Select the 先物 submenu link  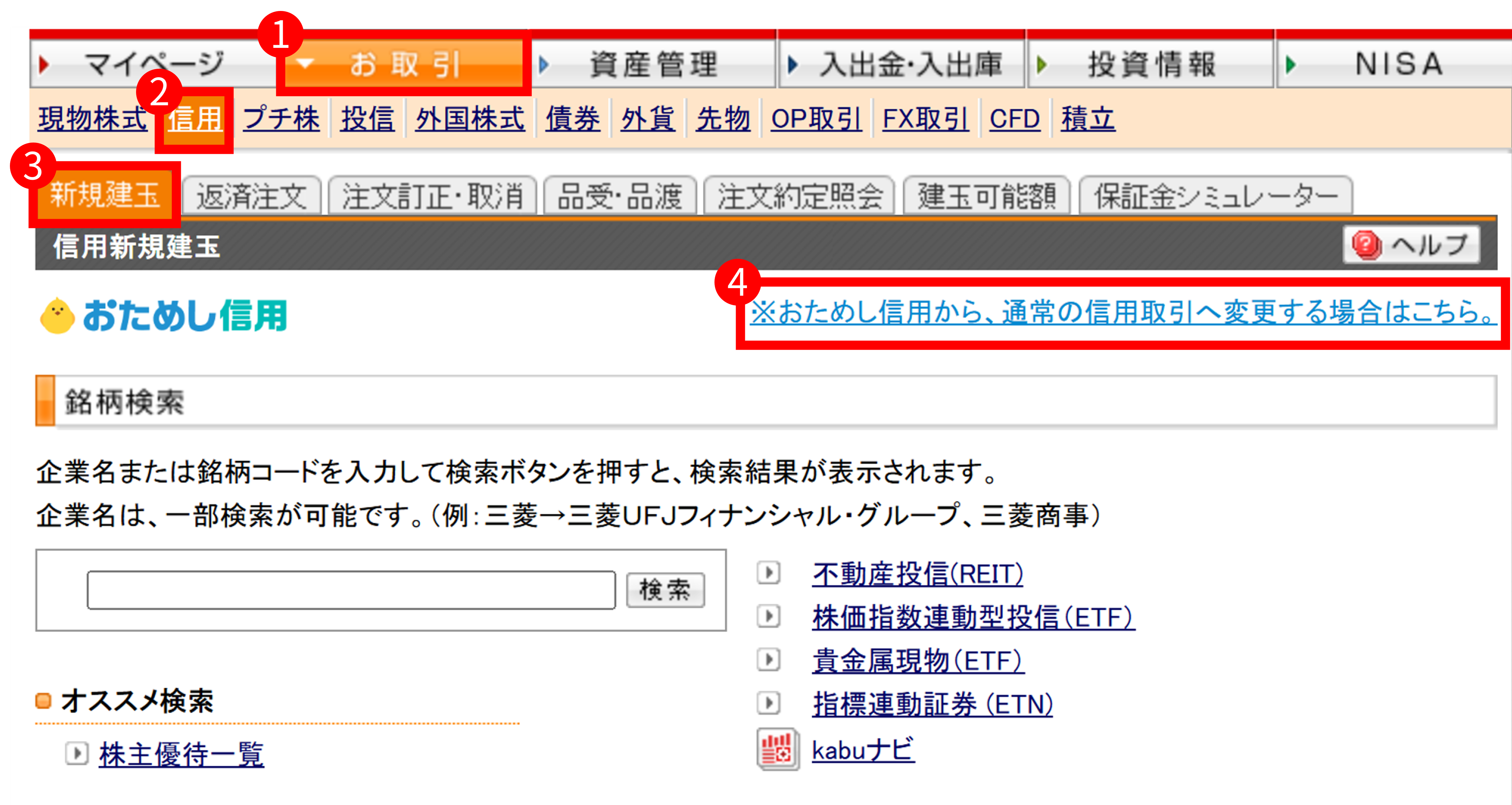[x=723, y=119]
